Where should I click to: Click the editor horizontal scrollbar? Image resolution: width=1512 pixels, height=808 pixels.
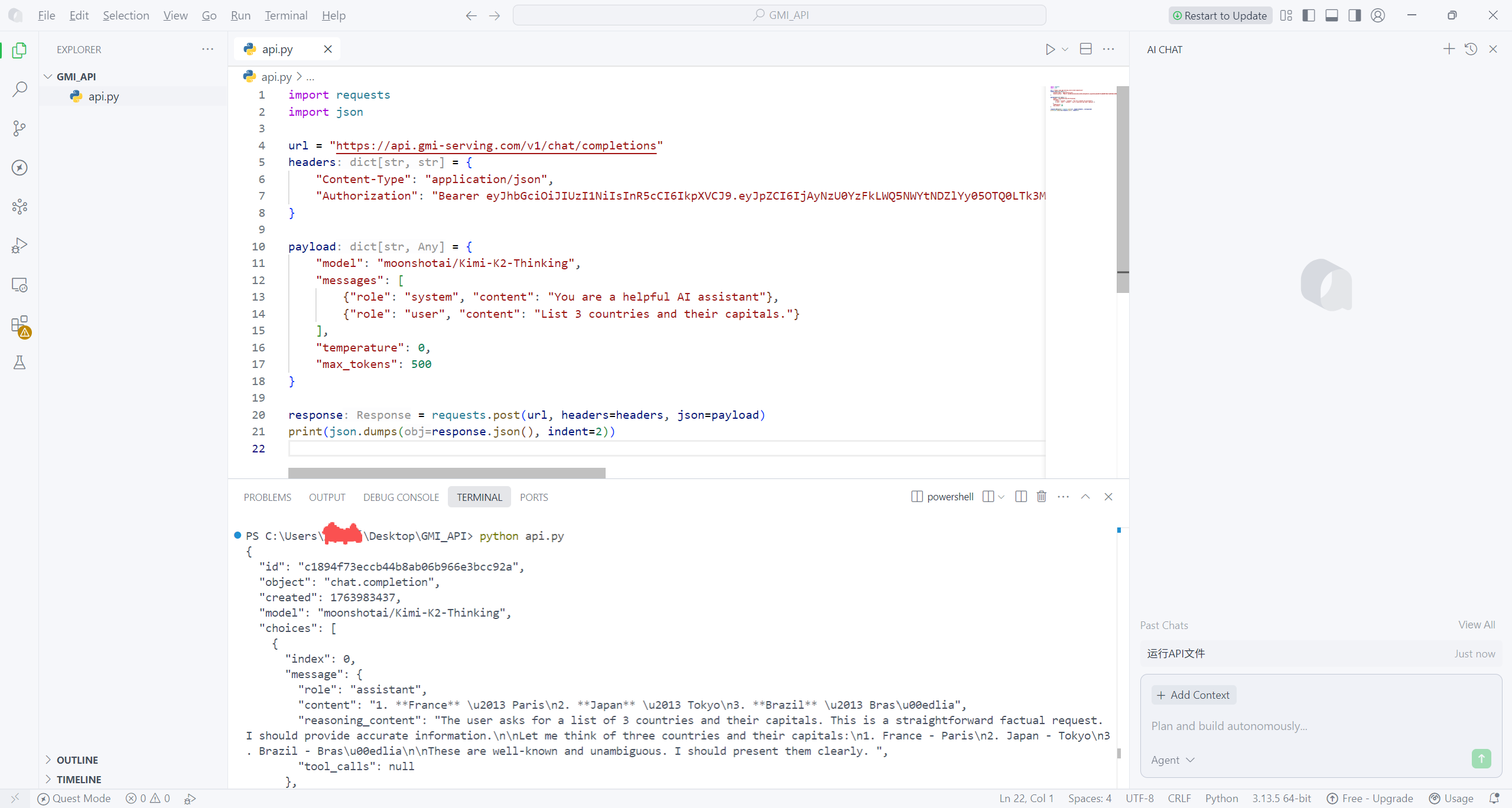tap(447, 473)
